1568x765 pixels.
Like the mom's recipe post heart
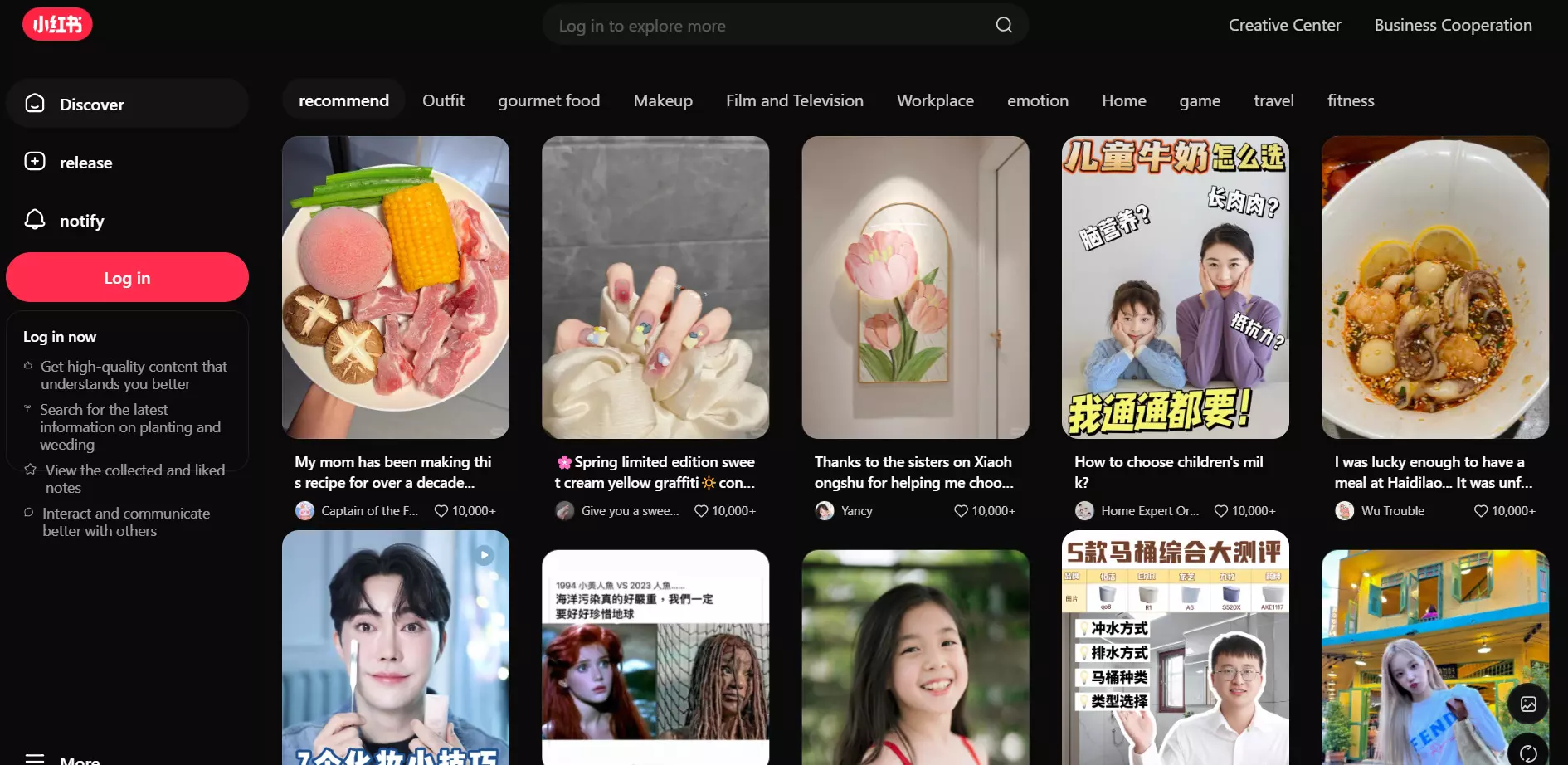click(x=441, y=511)
